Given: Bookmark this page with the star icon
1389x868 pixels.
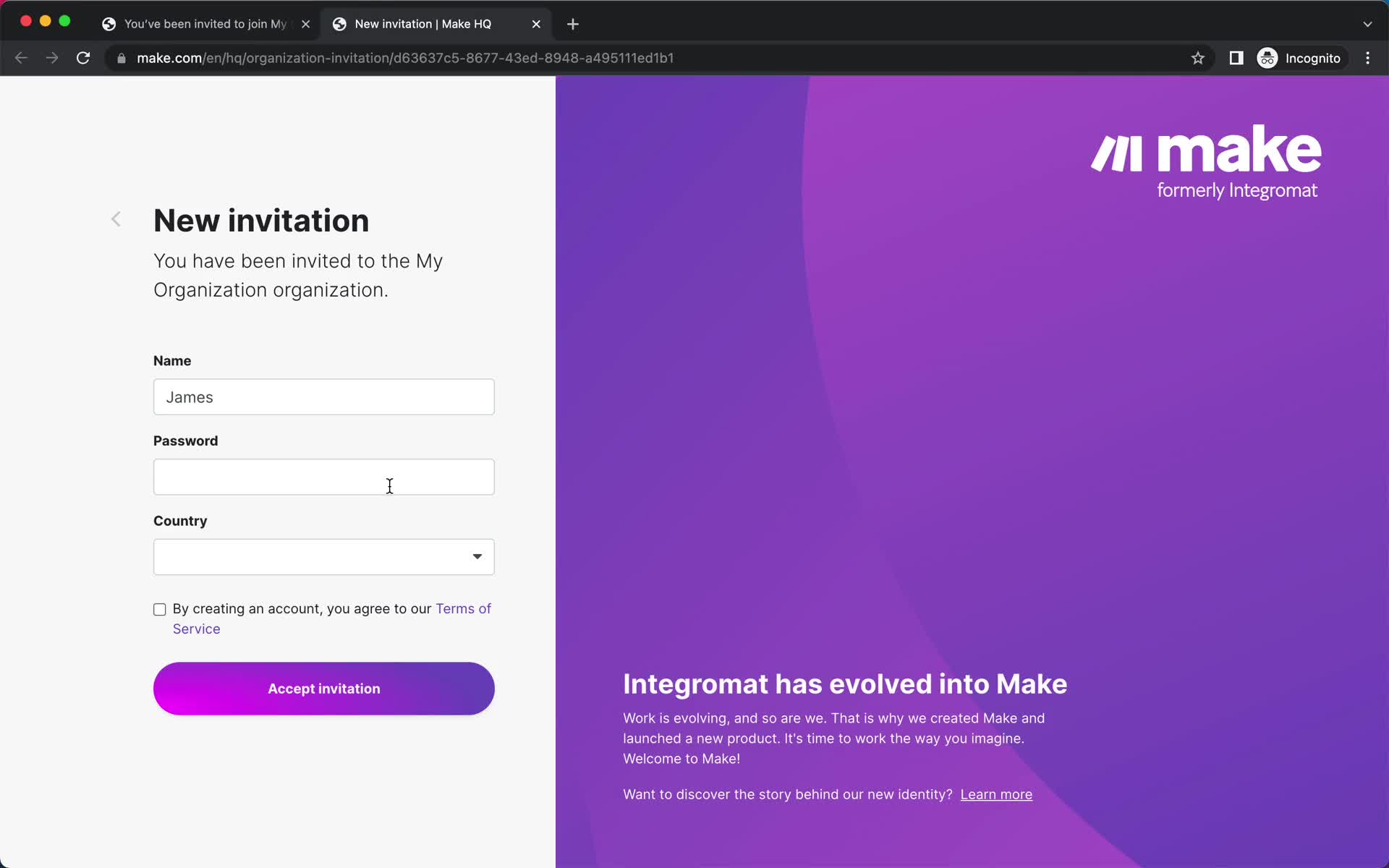Looking at the screenshot, I should pyautogui.click(x=1198, y=58).
